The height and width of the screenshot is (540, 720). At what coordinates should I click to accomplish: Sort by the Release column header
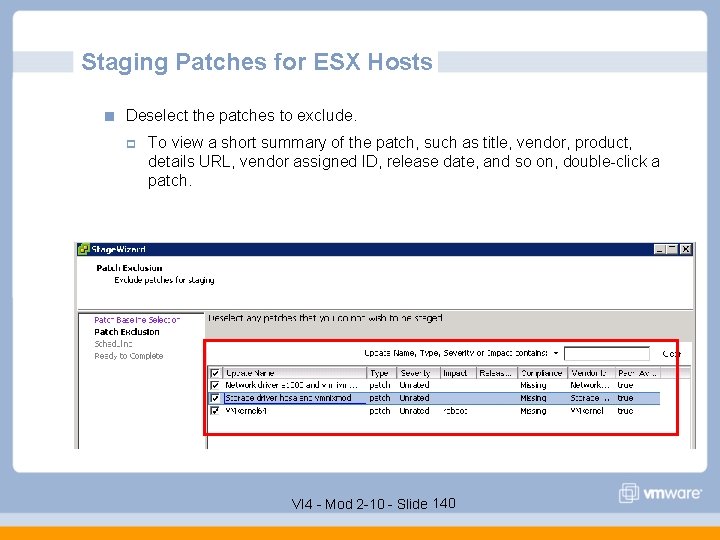496,373
